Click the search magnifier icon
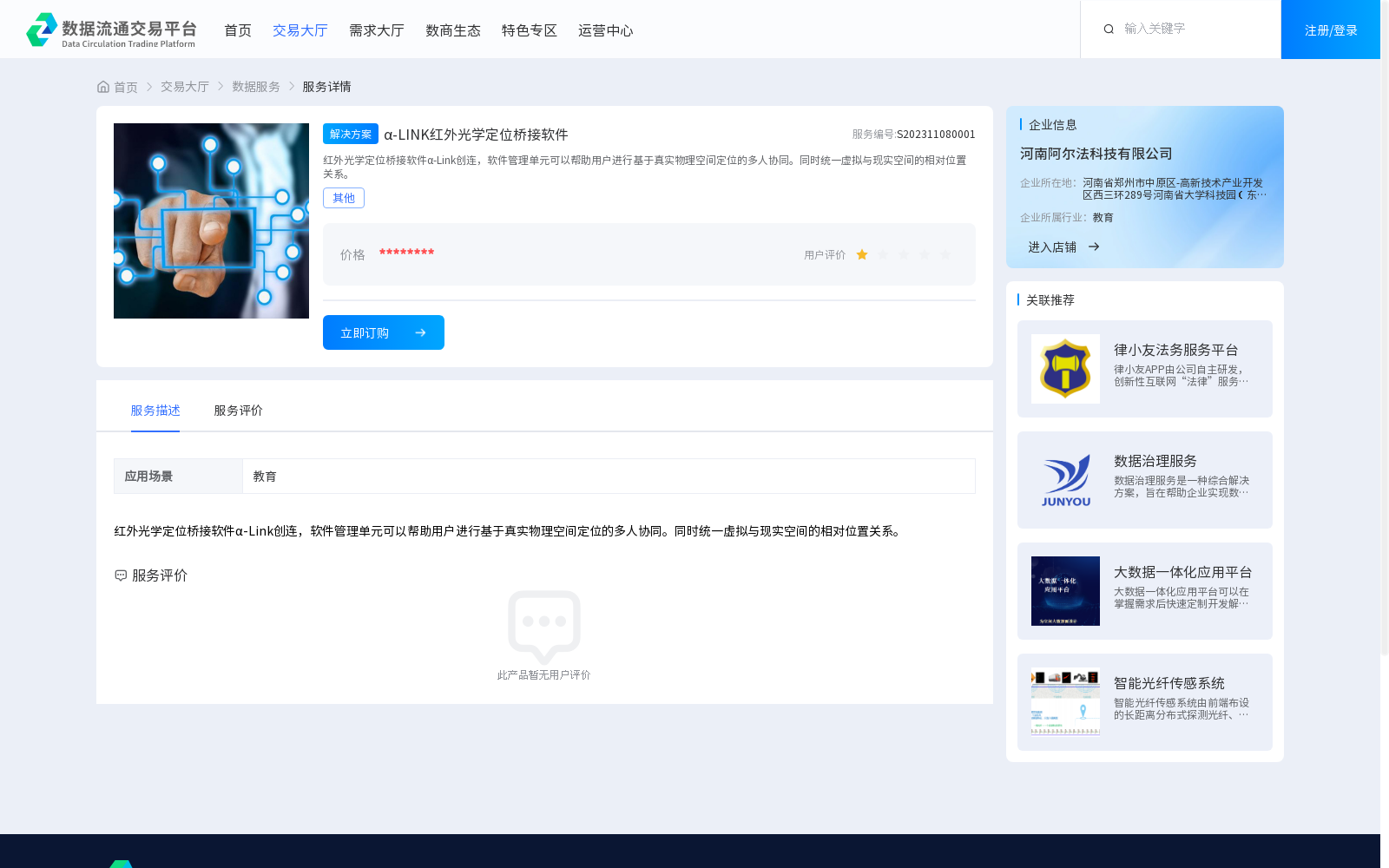This screenshot has width=1389, height=868. click(1109, 30)
